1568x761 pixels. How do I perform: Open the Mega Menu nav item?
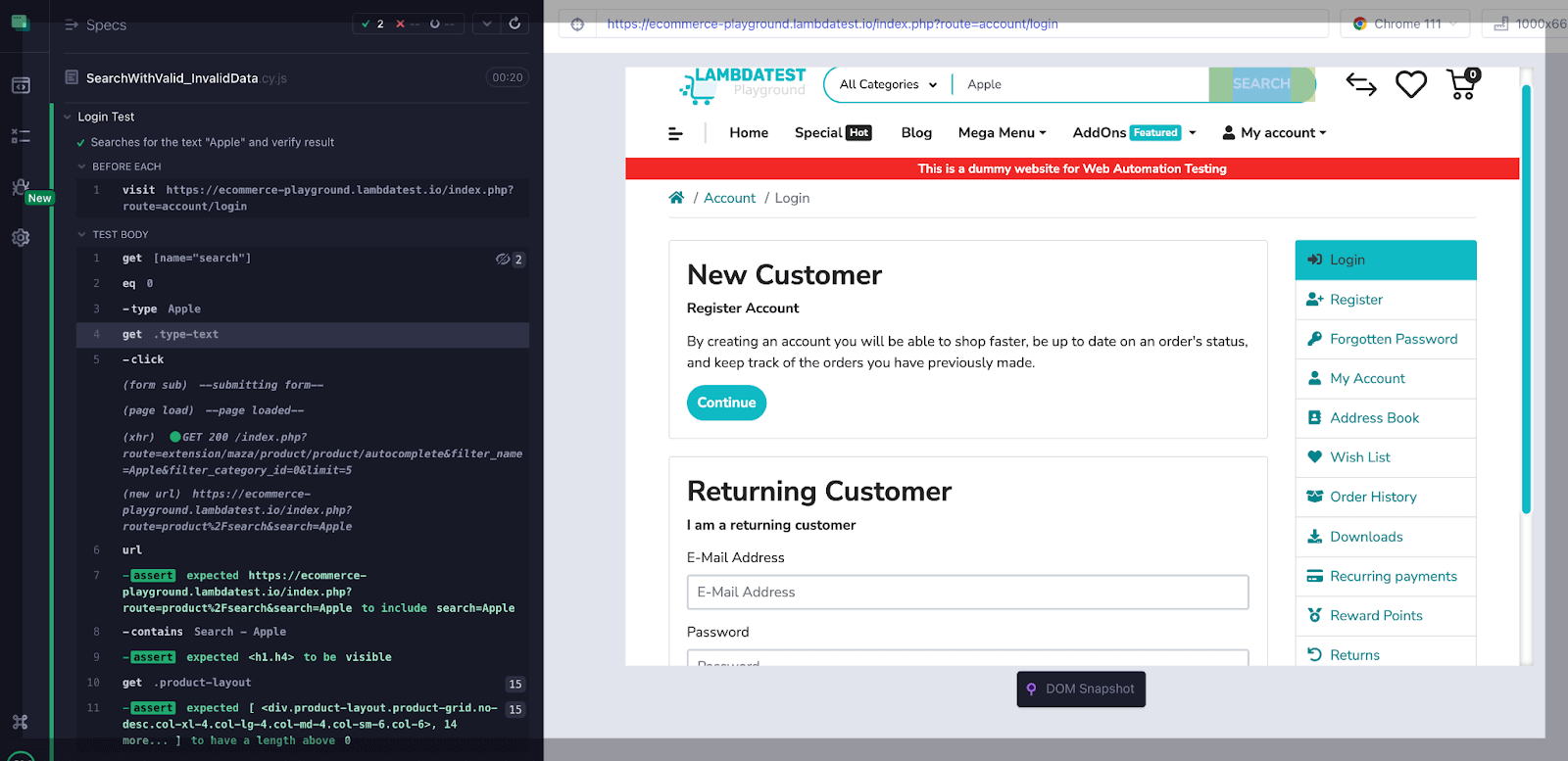[1002, 133]
